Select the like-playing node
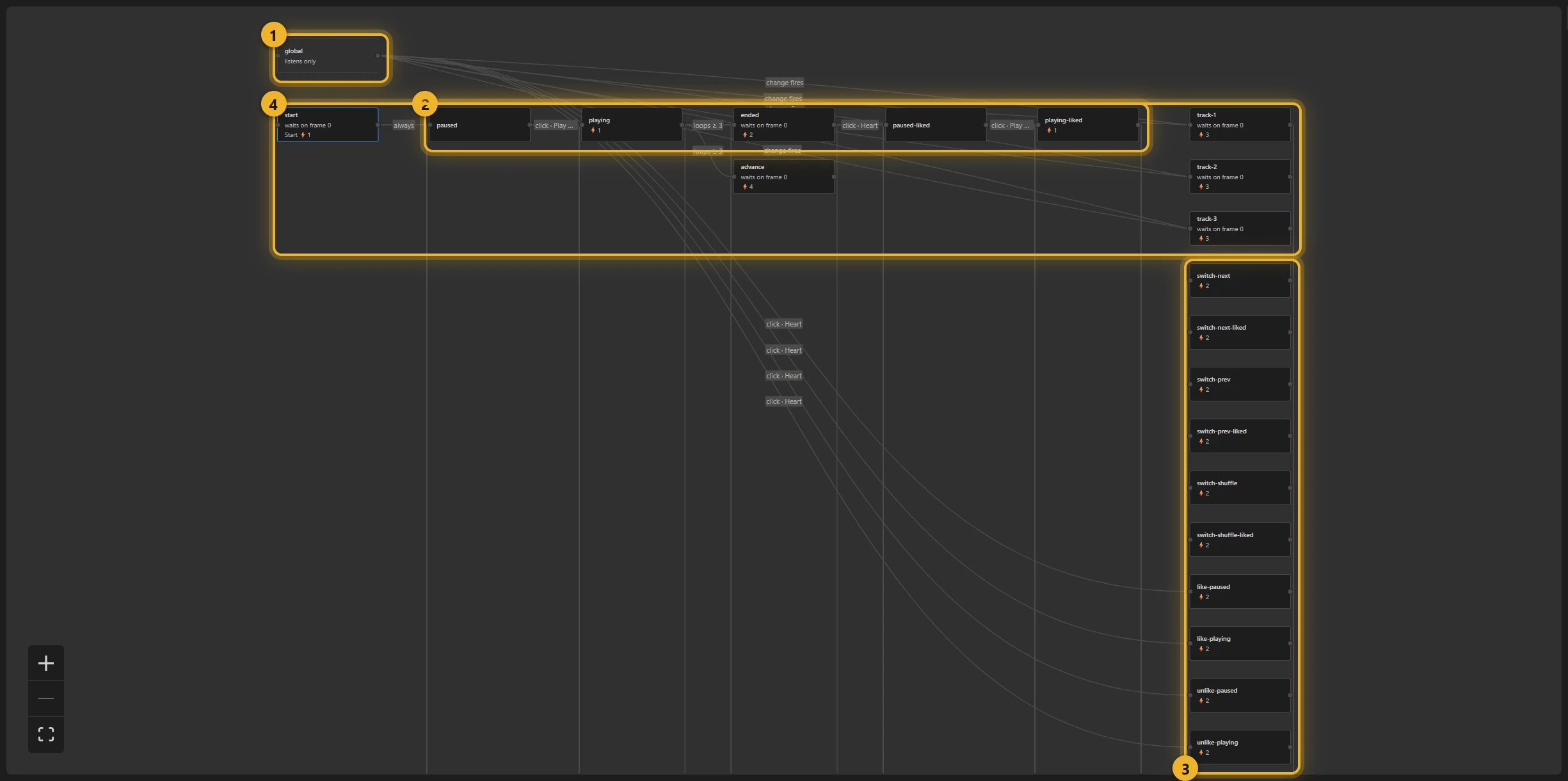The height and width of the screenshot is (781, 1568). pyautogui.click(x=1240, y=643)
